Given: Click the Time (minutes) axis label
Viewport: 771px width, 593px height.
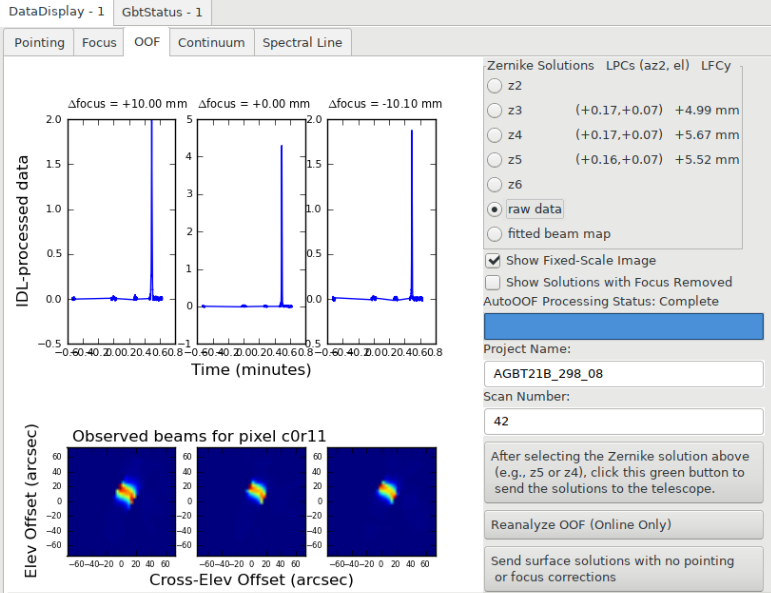Looking at the screenshot, I should tap(251, 370).
